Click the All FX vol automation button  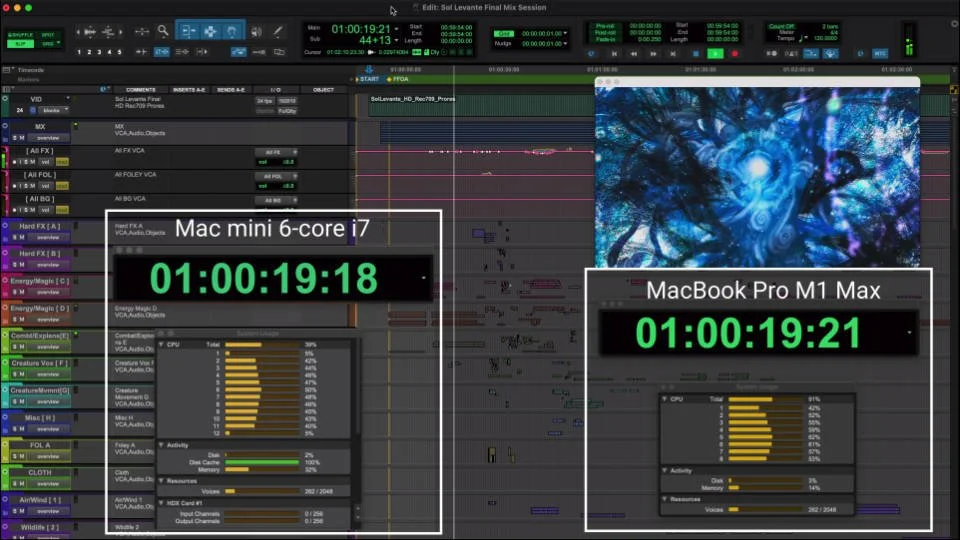(x=45, y=162)
